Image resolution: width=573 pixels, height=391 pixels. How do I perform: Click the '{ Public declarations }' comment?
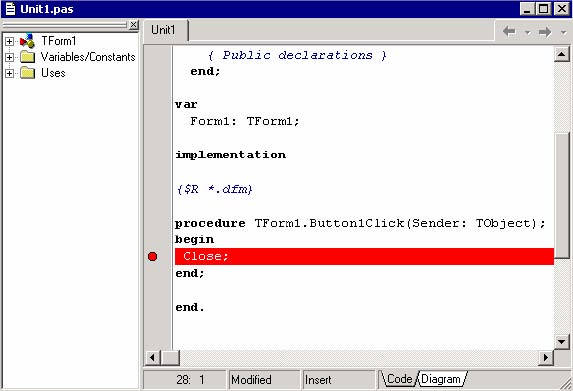pos(297,55)
